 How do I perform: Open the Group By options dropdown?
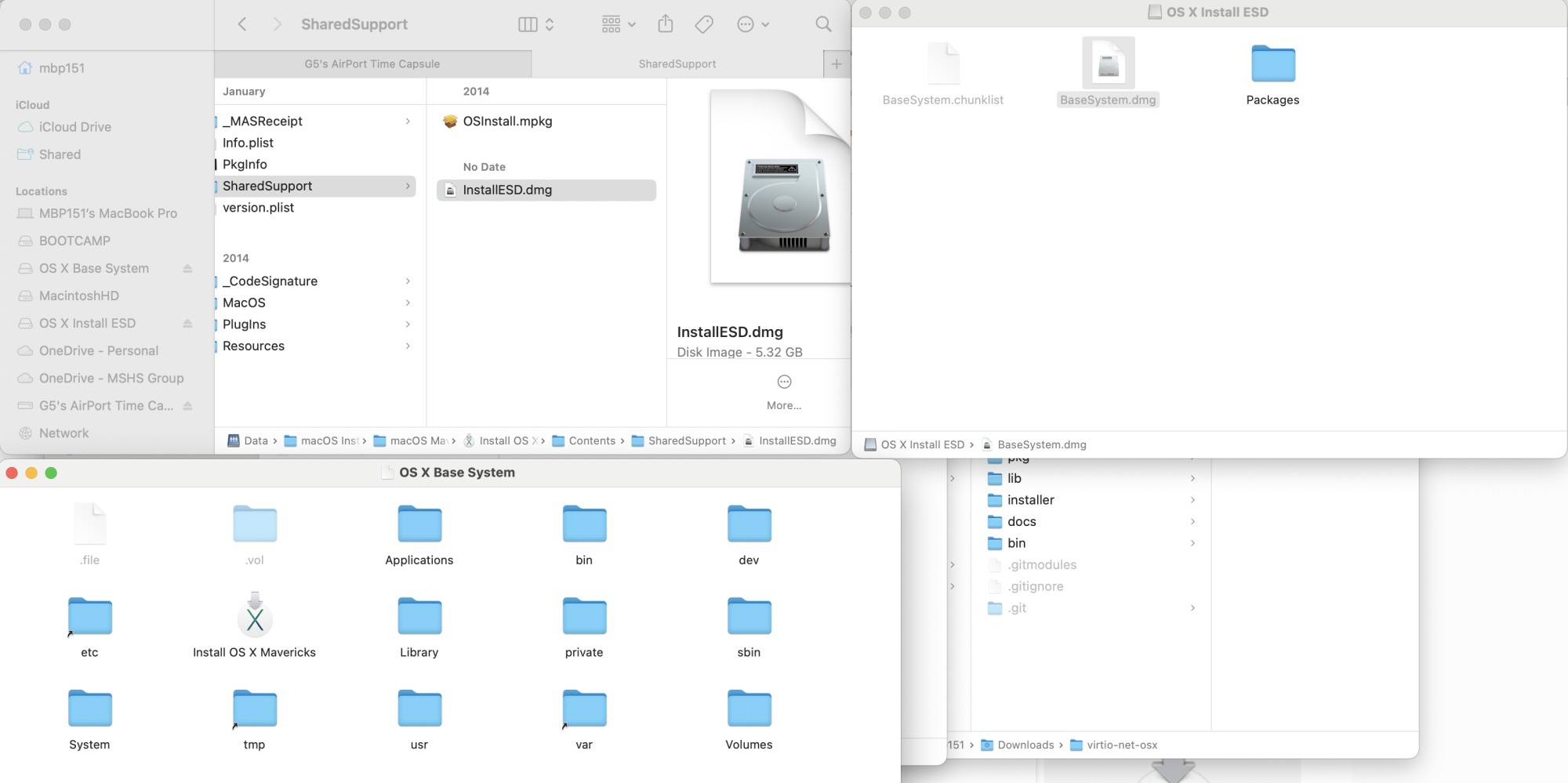(x=619, y=24)
